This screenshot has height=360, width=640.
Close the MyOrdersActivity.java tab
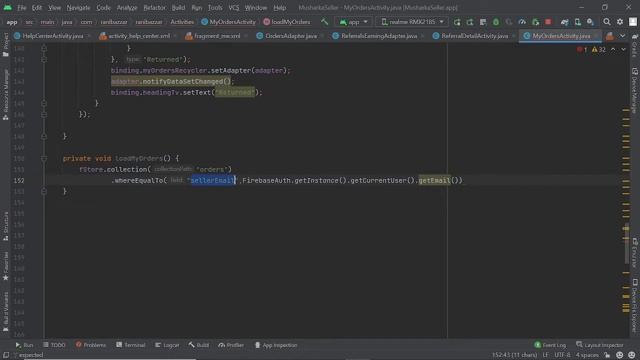point(596,36)
